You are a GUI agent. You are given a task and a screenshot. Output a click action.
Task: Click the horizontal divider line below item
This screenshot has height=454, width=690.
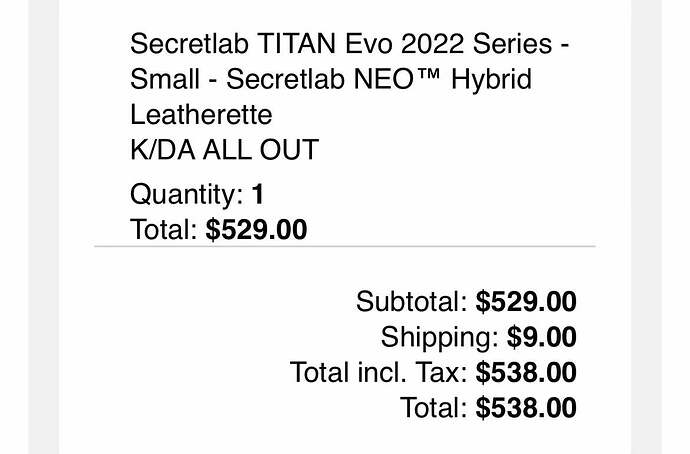point(345,245)
